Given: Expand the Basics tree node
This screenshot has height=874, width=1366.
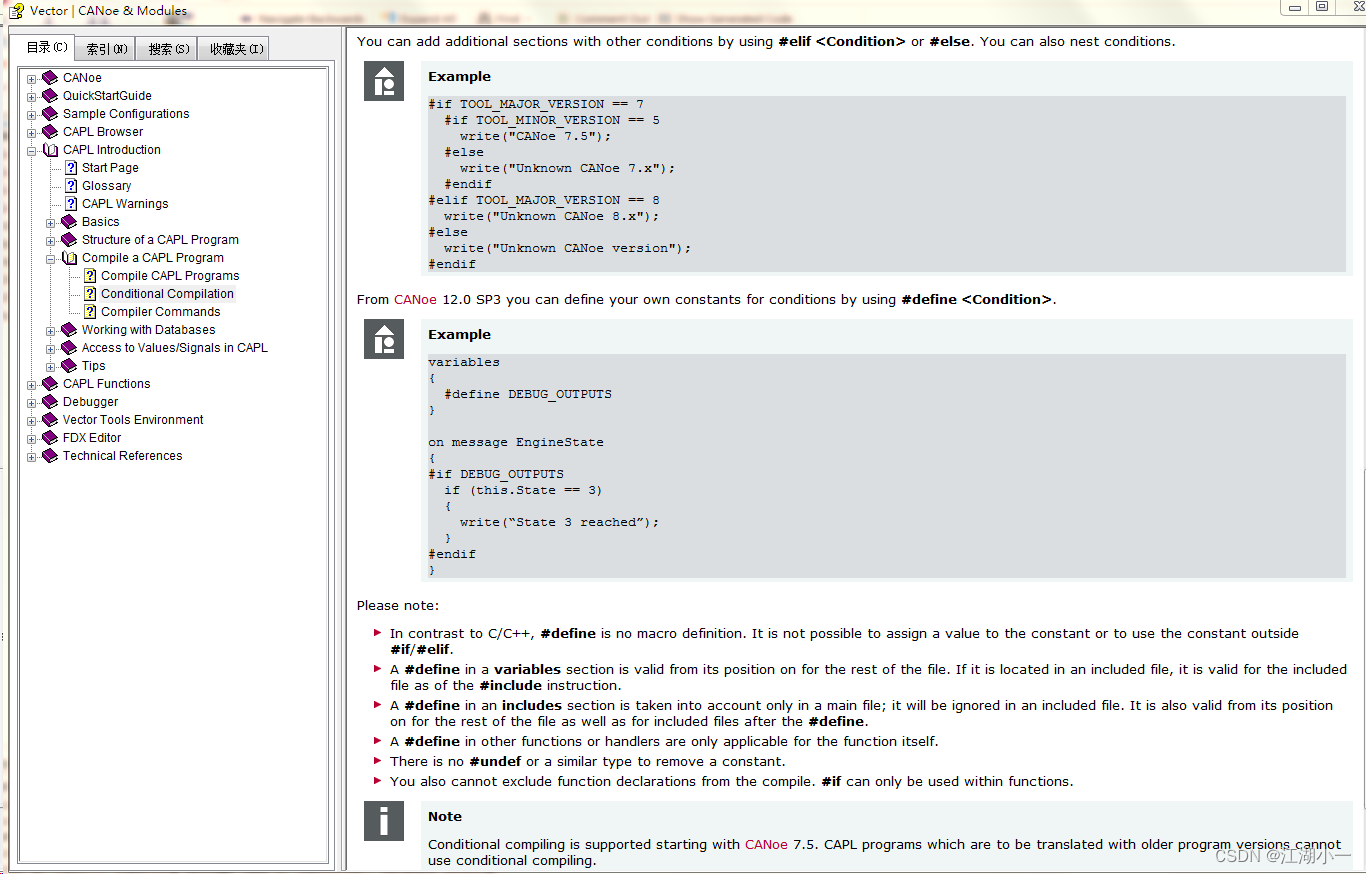Looking at the screenshot, I should tap(51, 223).
